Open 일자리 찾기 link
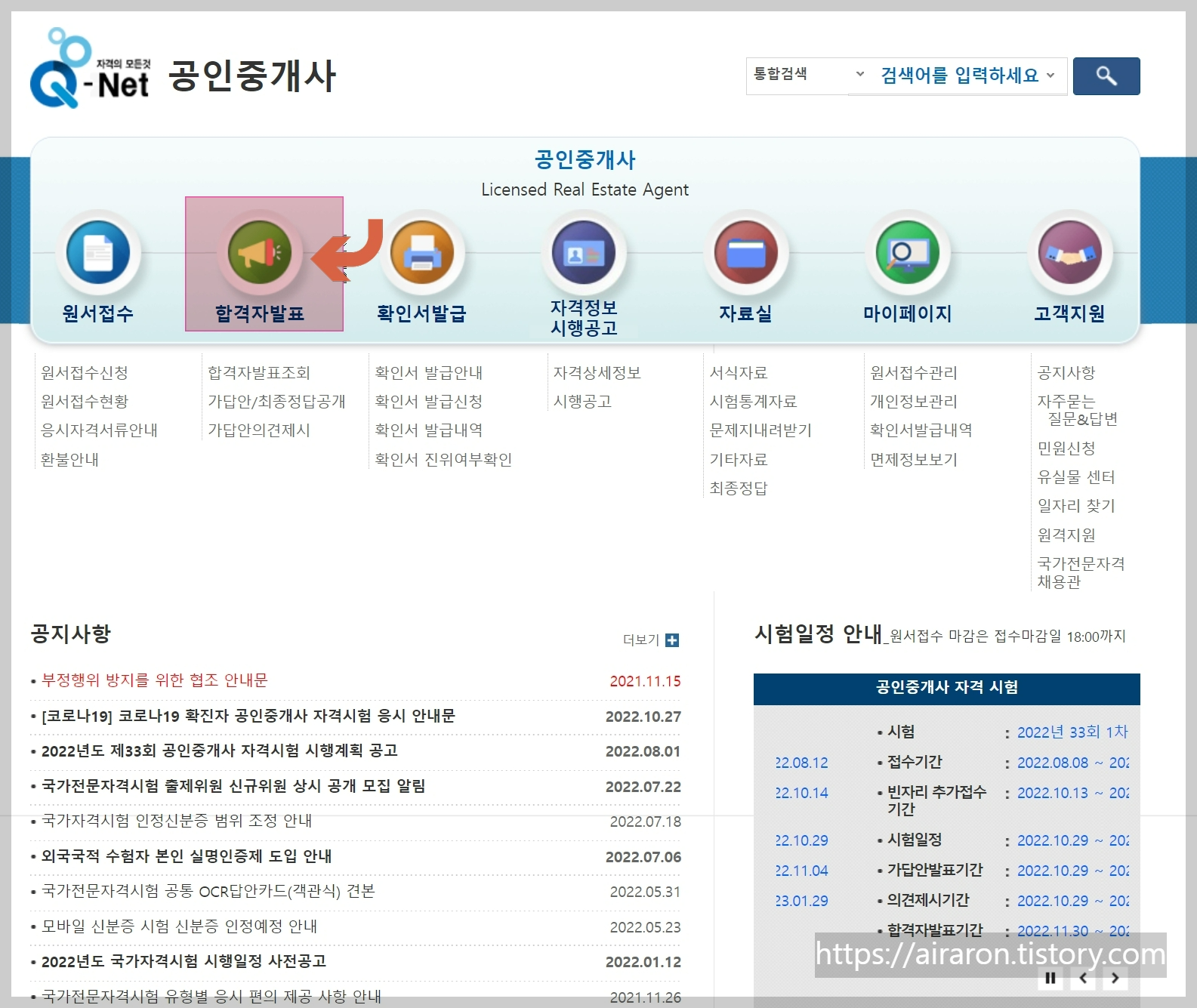 pyautogui.click(x=1076, y=505)
